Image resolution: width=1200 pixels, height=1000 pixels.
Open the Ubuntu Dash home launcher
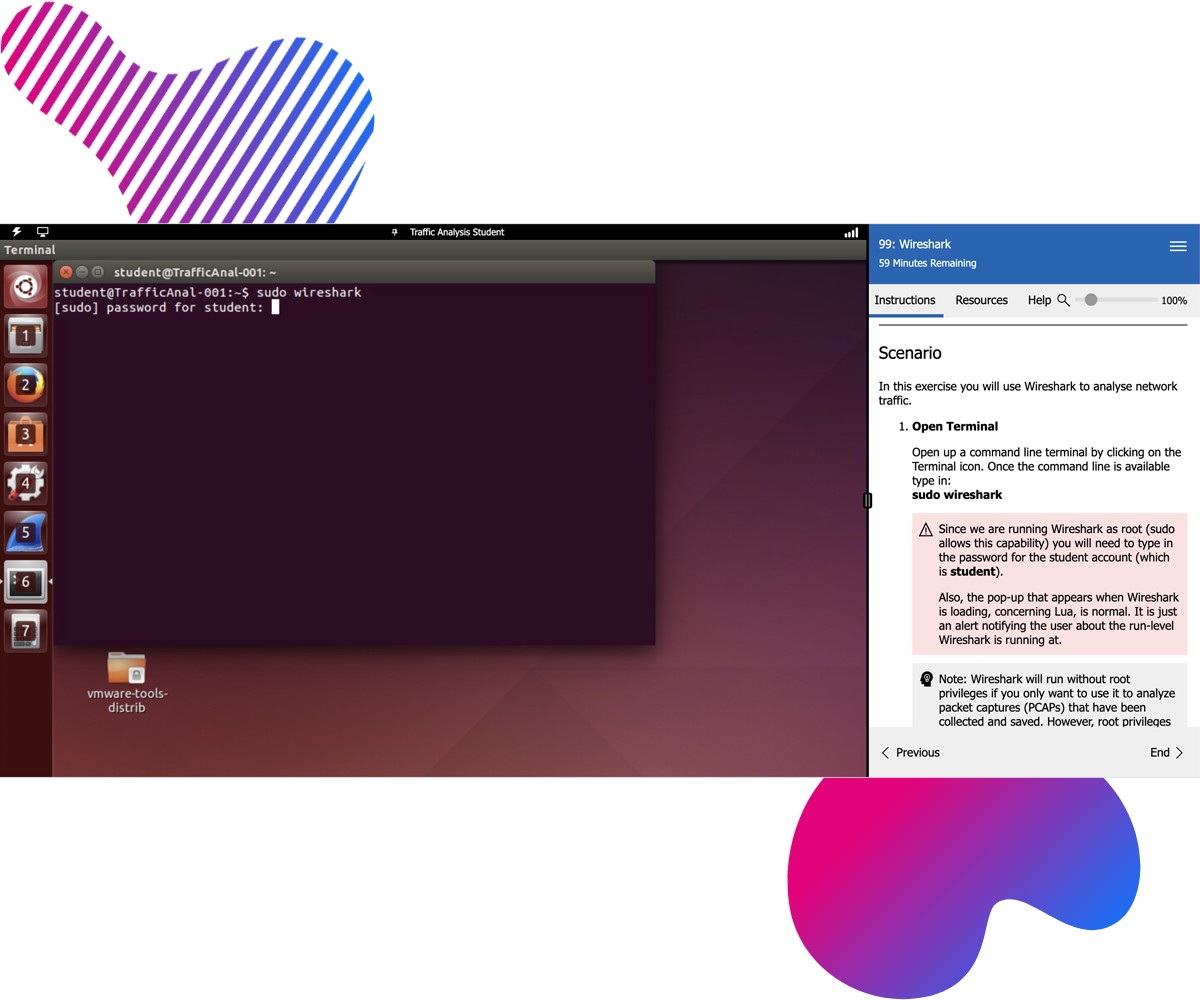tap(26, 288)
